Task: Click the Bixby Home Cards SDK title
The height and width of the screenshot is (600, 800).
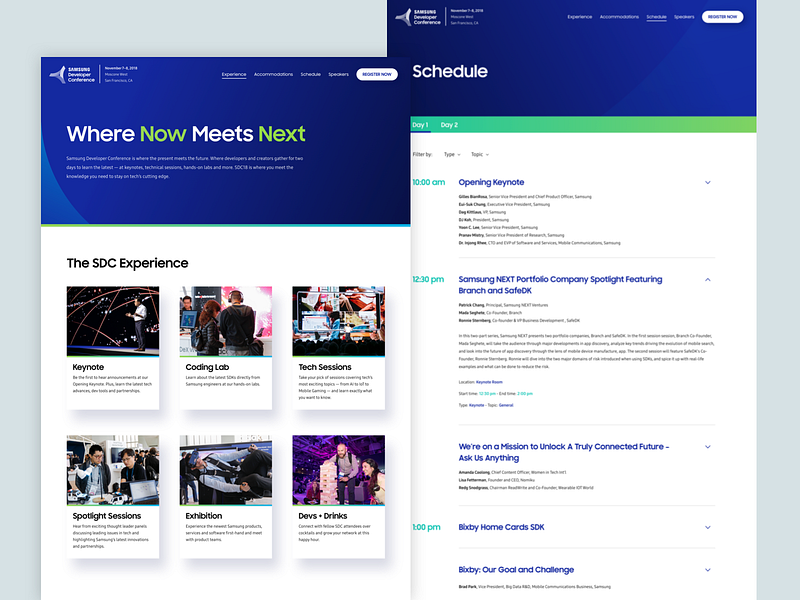Action: click(502, 527)
